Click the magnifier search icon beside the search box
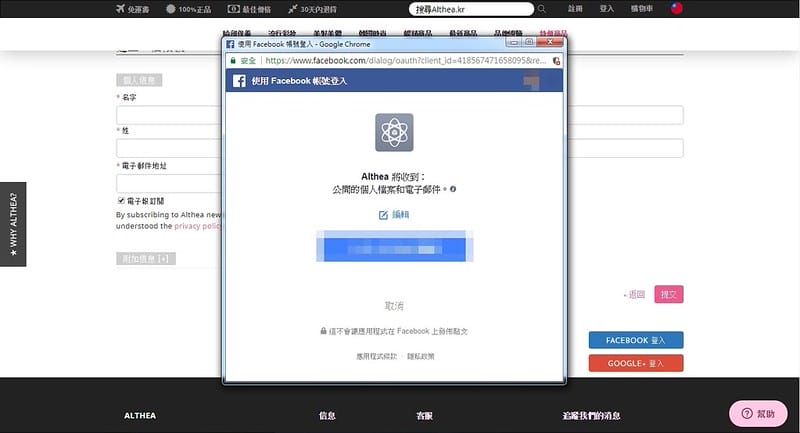The height and width of the screenshot is (433, 800). click(x=542, y=9)
